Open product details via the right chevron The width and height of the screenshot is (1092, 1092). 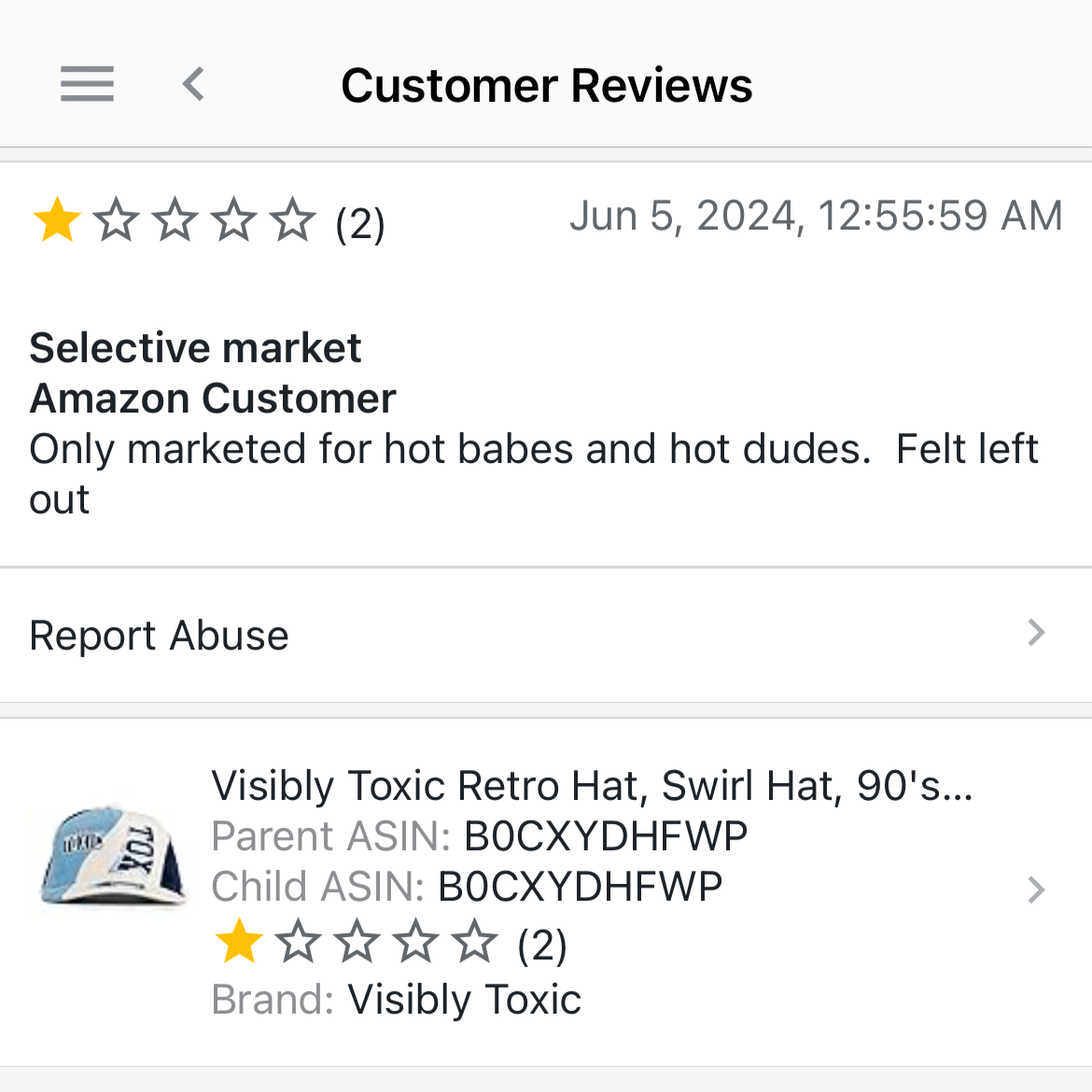tap(1036, 890)
